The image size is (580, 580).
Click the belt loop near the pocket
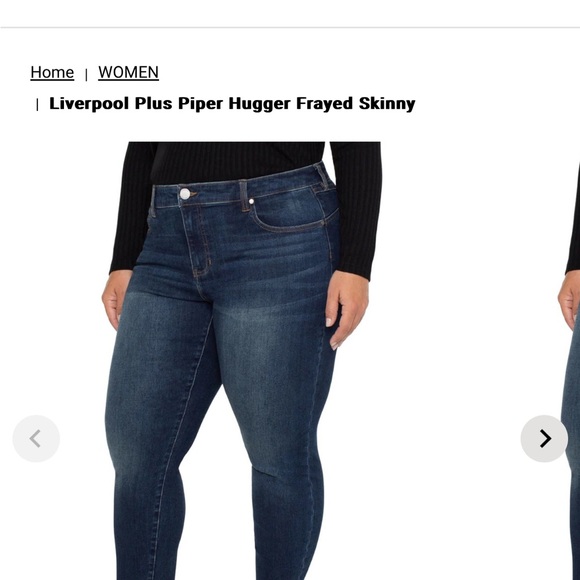(243, 196)
